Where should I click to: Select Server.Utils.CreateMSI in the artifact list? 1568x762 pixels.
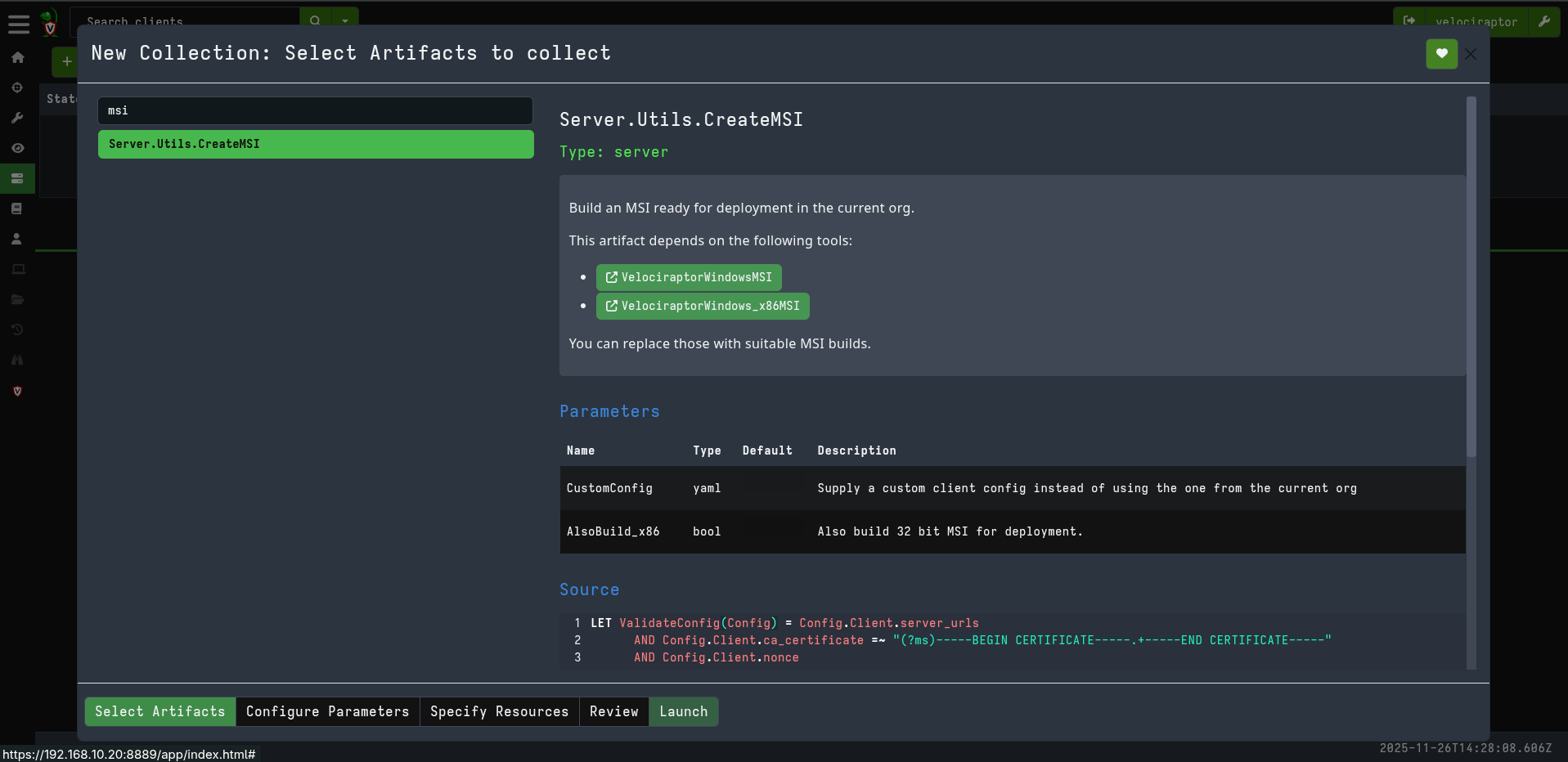coord(316,144)
